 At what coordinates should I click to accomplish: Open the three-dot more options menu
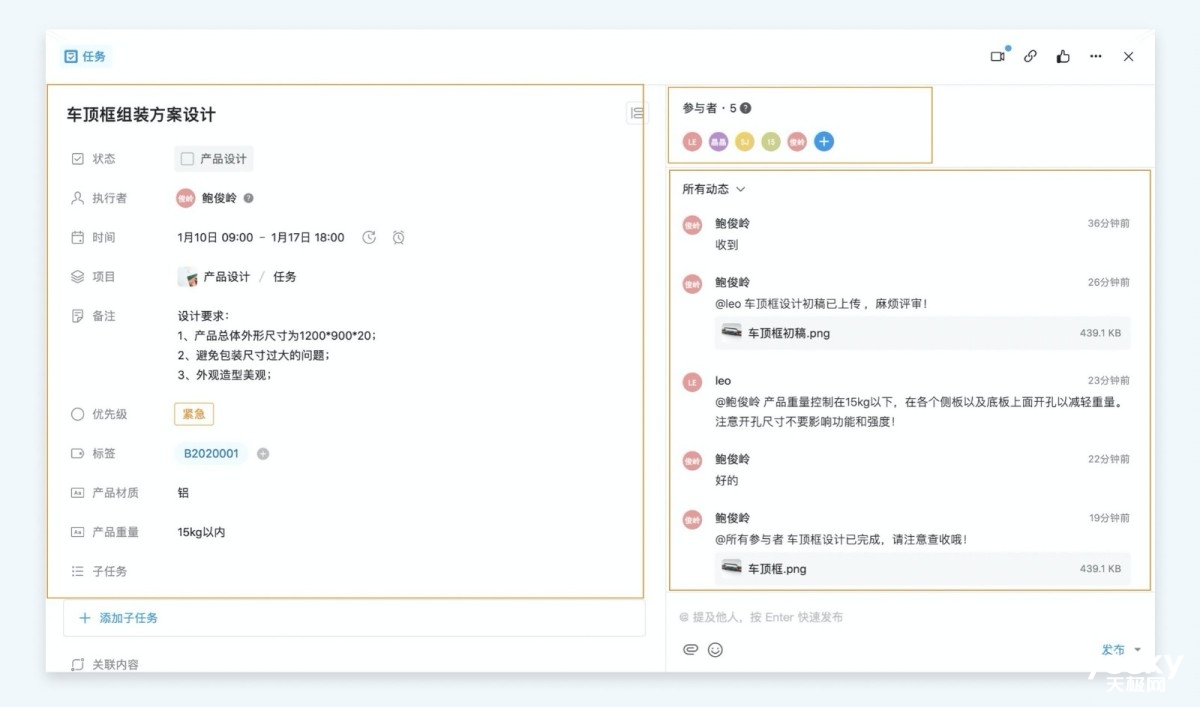point(1096,57)
